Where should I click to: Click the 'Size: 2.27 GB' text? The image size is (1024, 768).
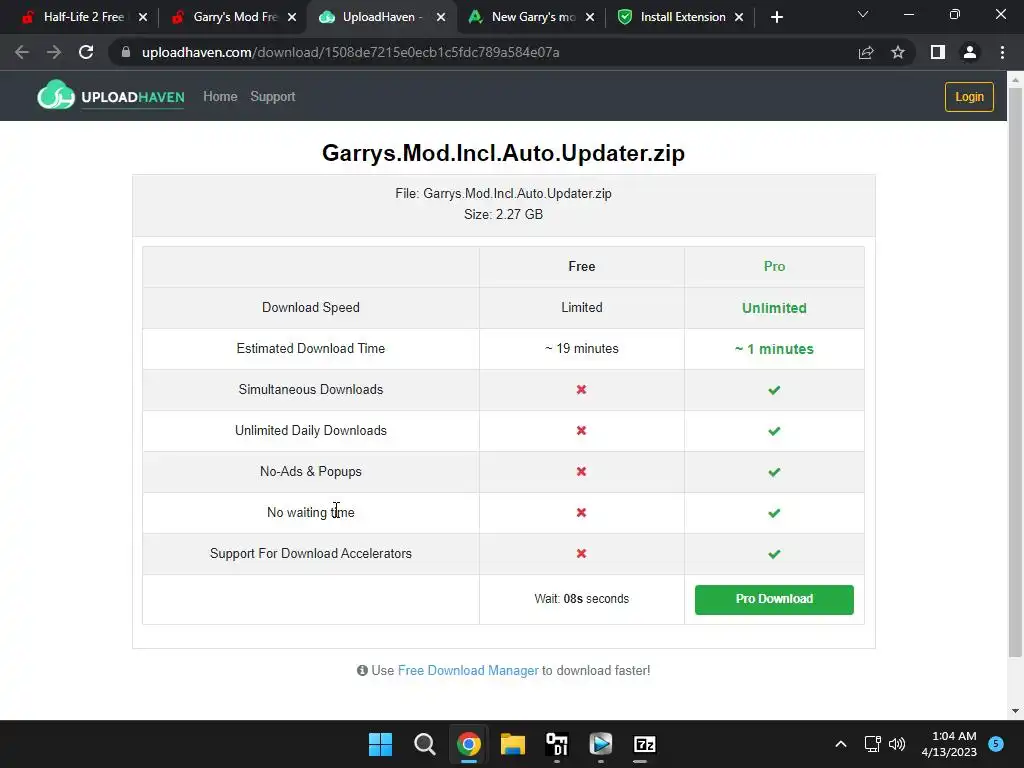pos(504,214)
